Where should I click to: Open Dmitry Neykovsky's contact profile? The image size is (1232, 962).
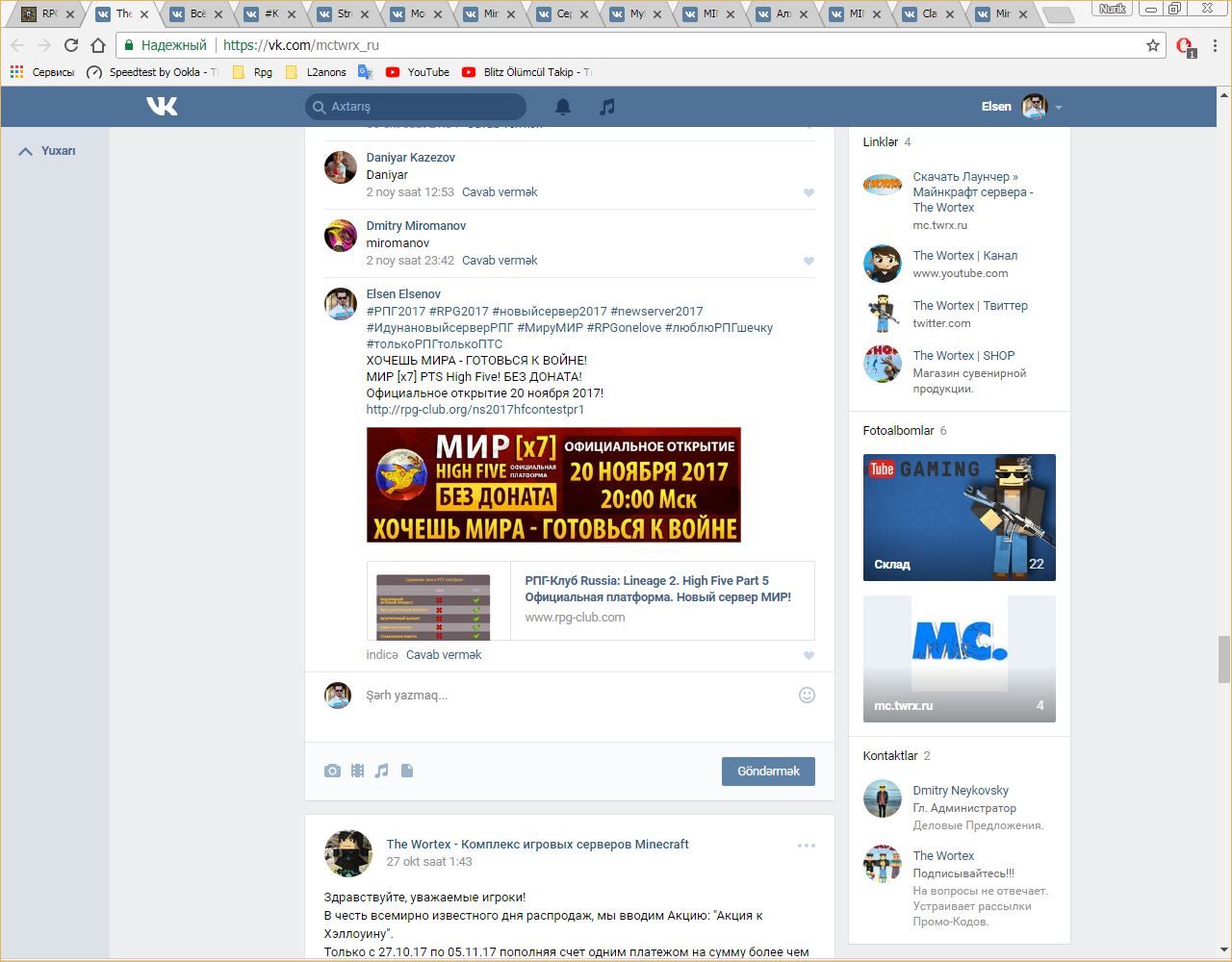click(x=961, y=791)
